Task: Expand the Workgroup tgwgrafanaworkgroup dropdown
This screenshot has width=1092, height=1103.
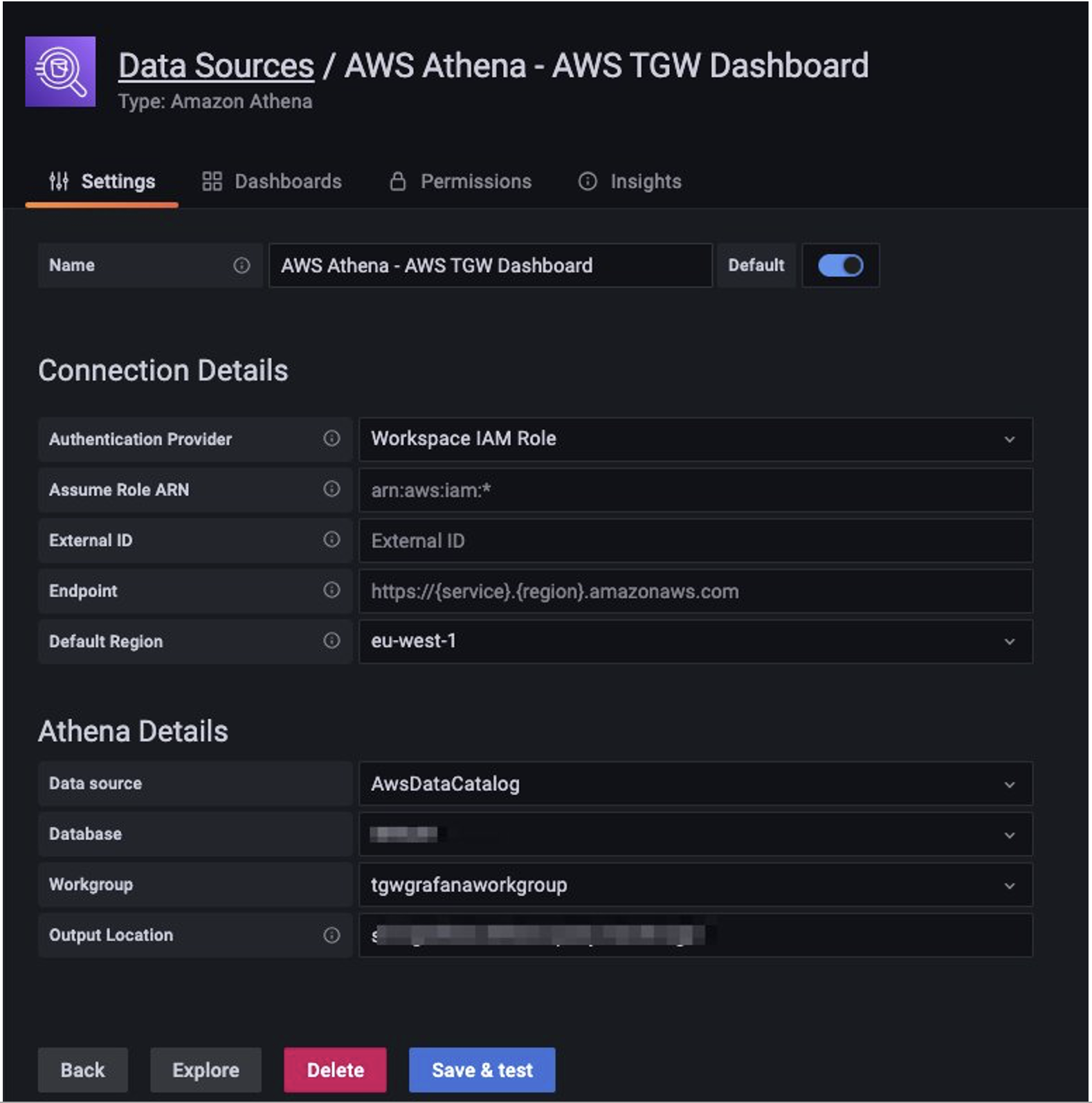Action: (695, 884)
